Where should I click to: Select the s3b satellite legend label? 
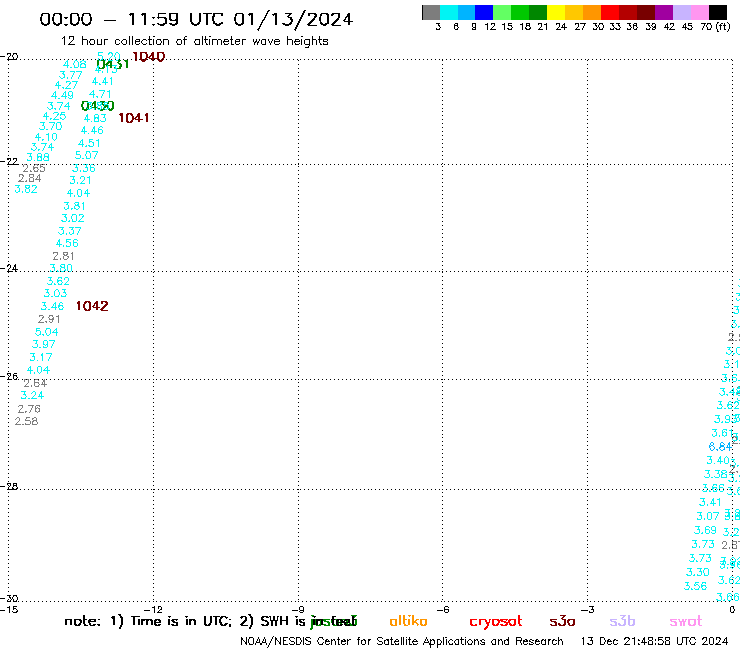tap(622, 621)
